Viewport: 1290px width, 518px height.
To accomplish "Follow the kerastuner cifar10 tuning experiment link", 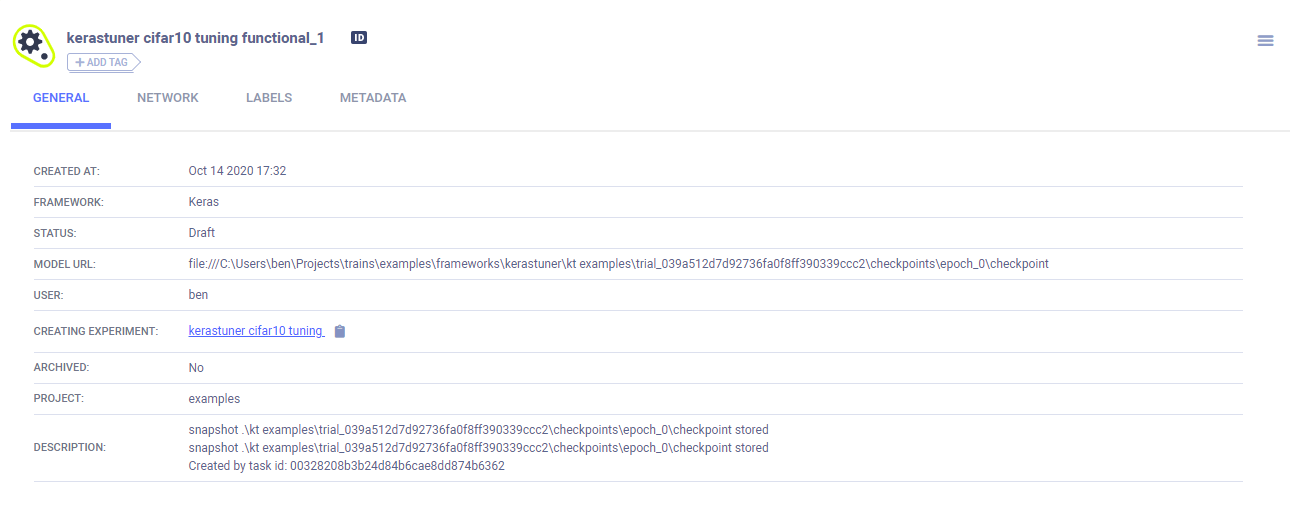I will pyautogui.click(x=256, y=331).
